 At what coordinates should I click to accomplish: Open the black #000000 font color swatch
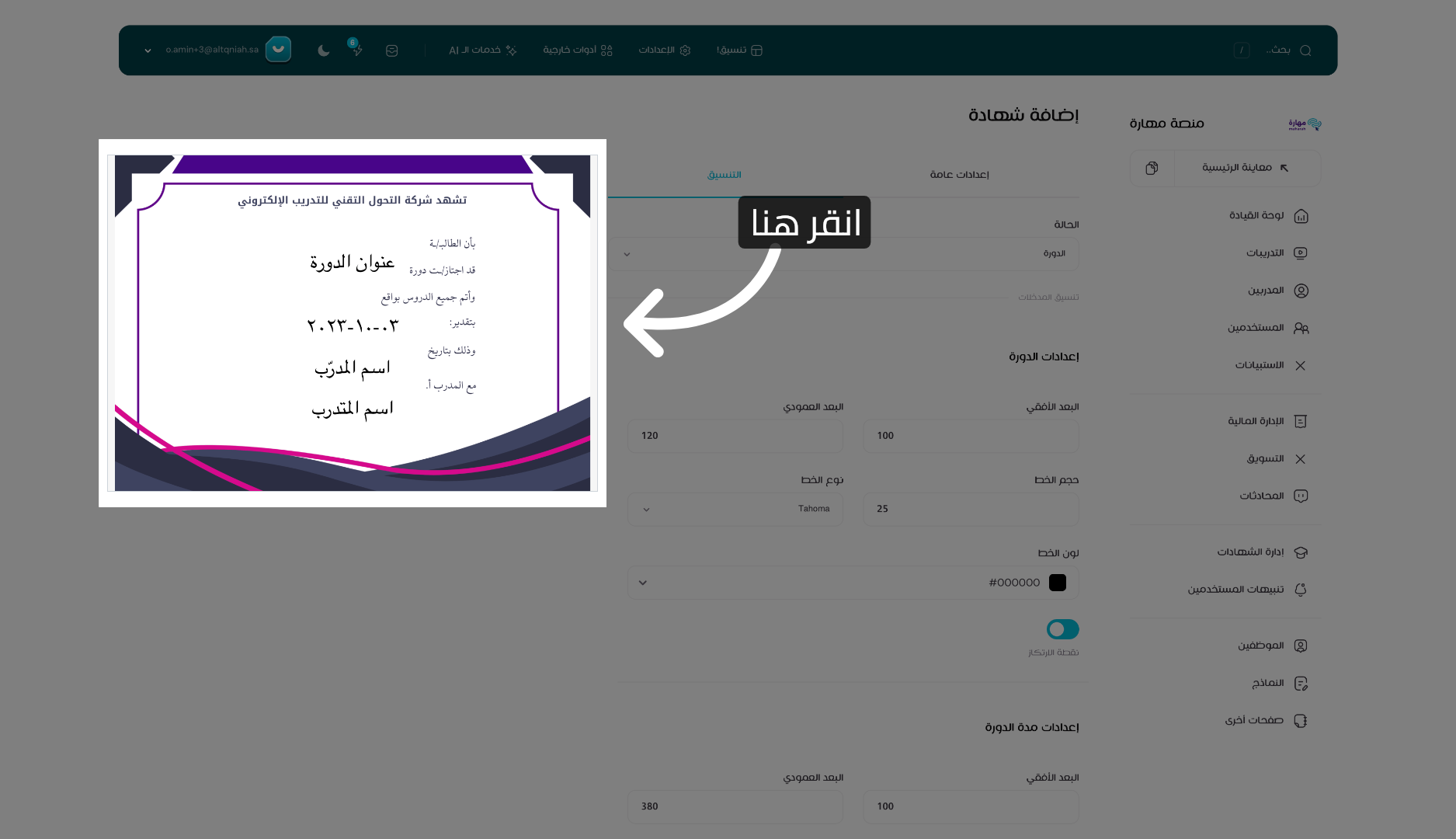click(x=1057, y=582)
